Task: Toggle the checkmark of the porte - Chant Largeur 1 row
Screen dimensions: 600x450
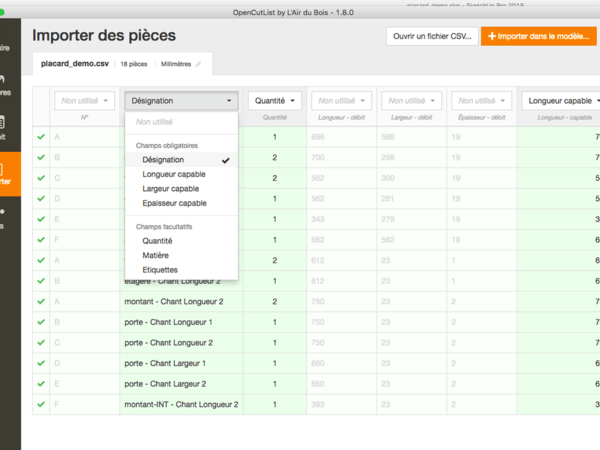Action: pos(41,363)
